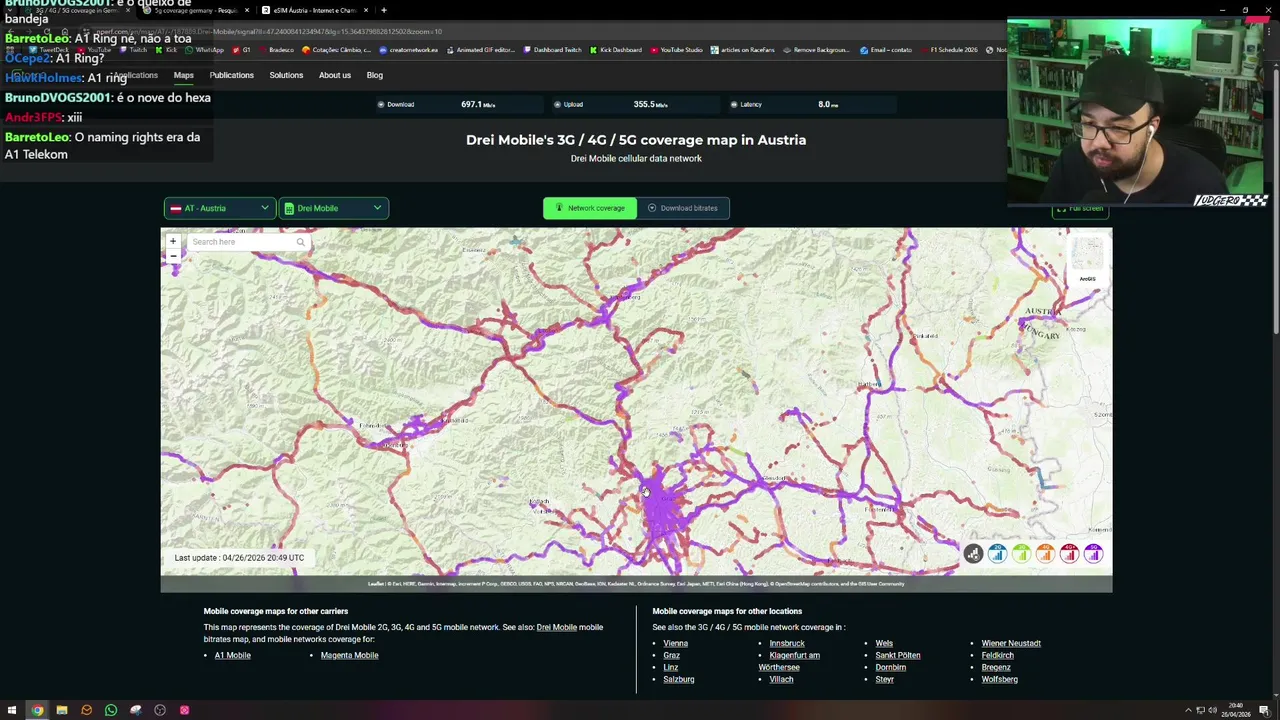Toggle the grey all-signal legend icon
This screenshot has height=720, width=1280.
coord(973,554)
